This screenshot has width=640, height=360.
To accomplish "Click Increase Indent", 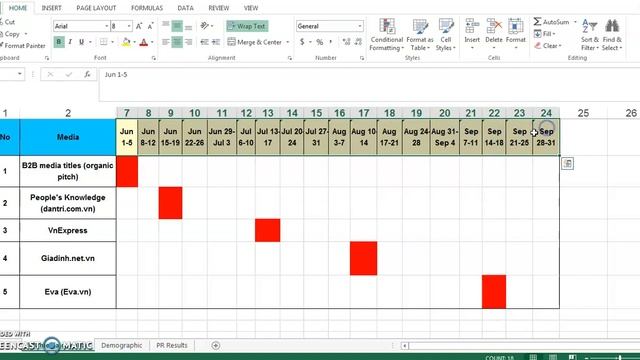I will tap(216, 42).
